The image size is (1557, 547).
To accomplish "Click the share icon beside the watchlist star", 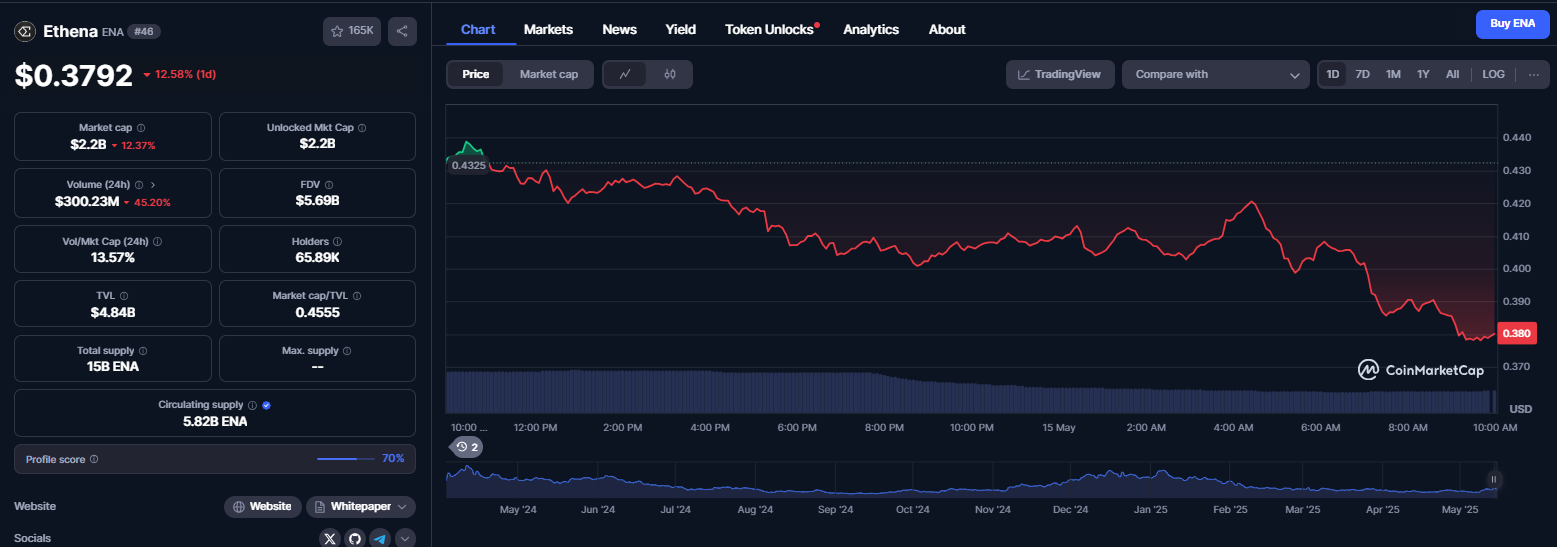I will coord(401,31).
